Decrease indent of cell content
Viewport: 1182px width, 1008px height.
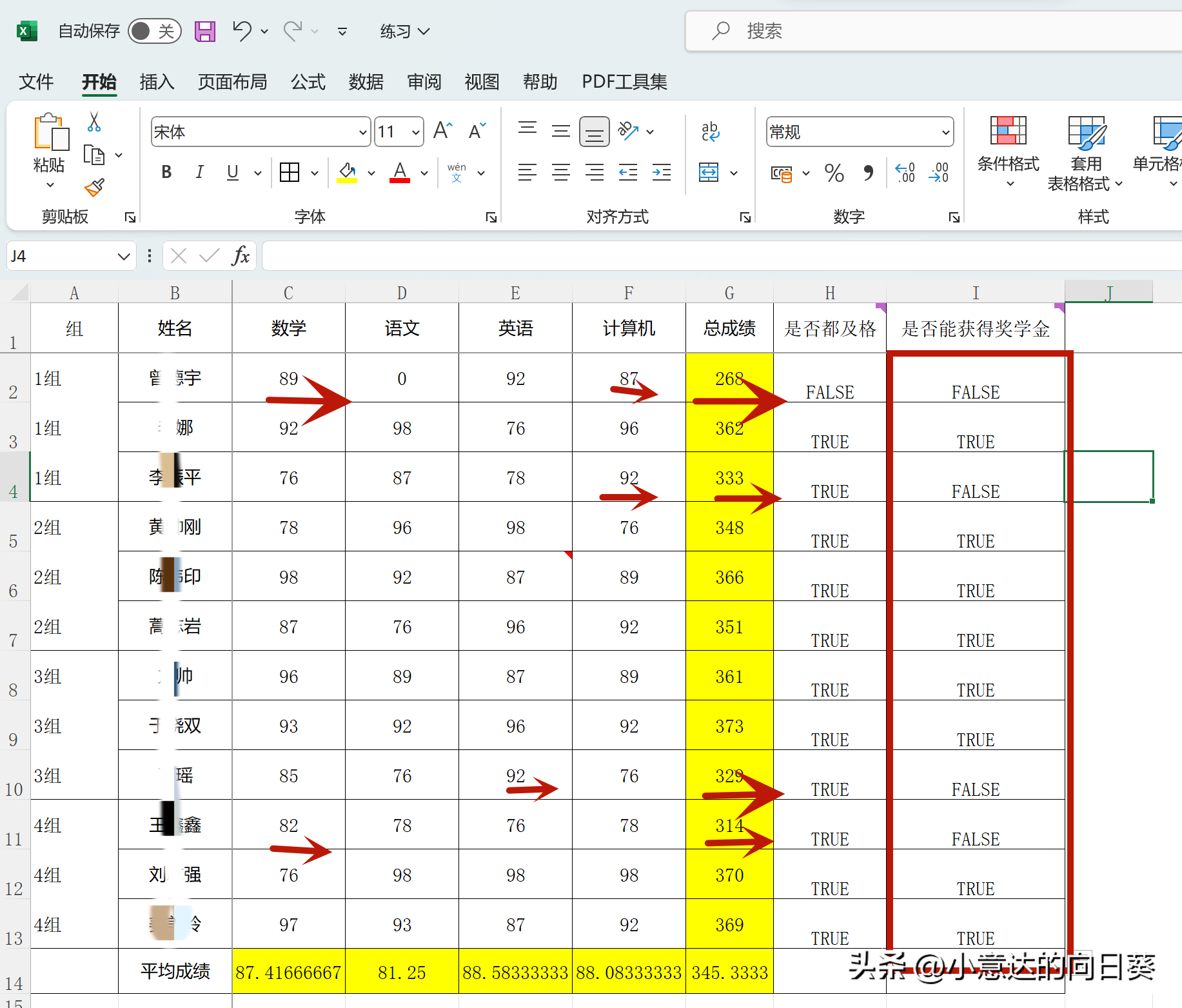[628, 172]
